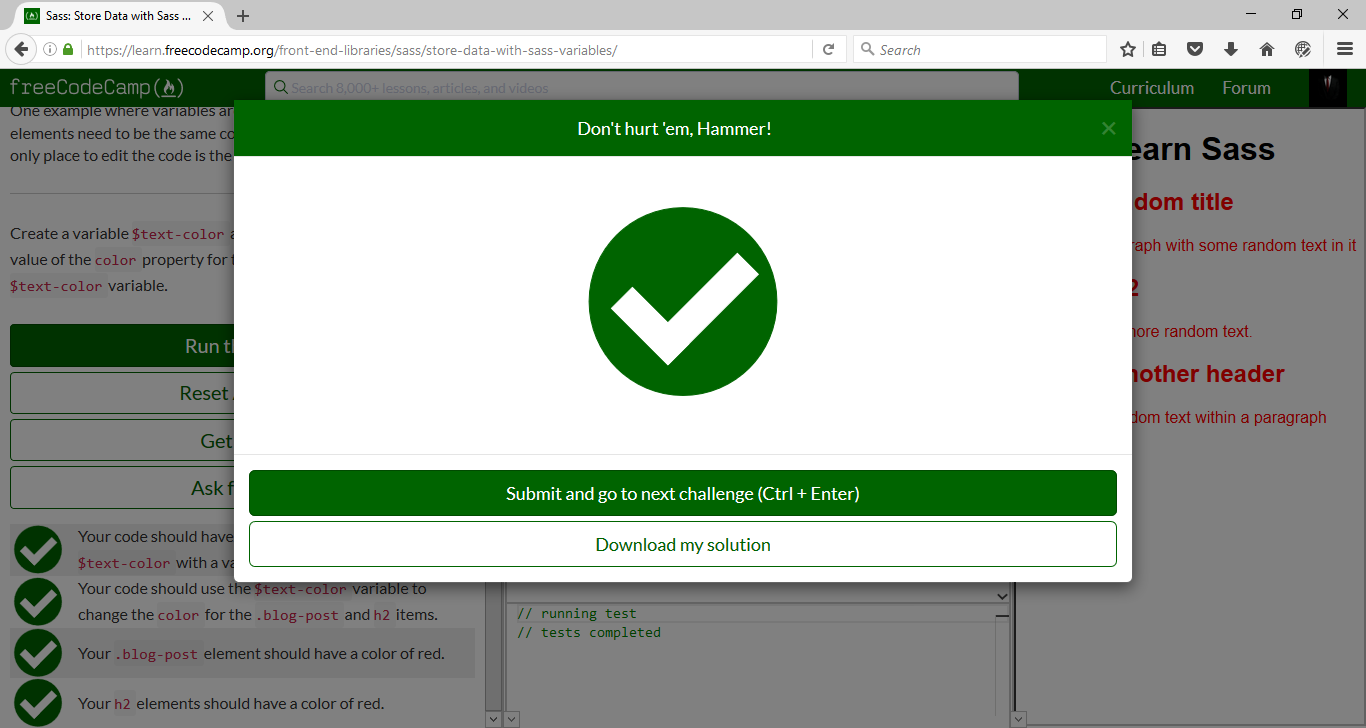The image size is (1366, 728).
Task: Open the Firefox hamburger menu
Action: (x=1343, y=48)
